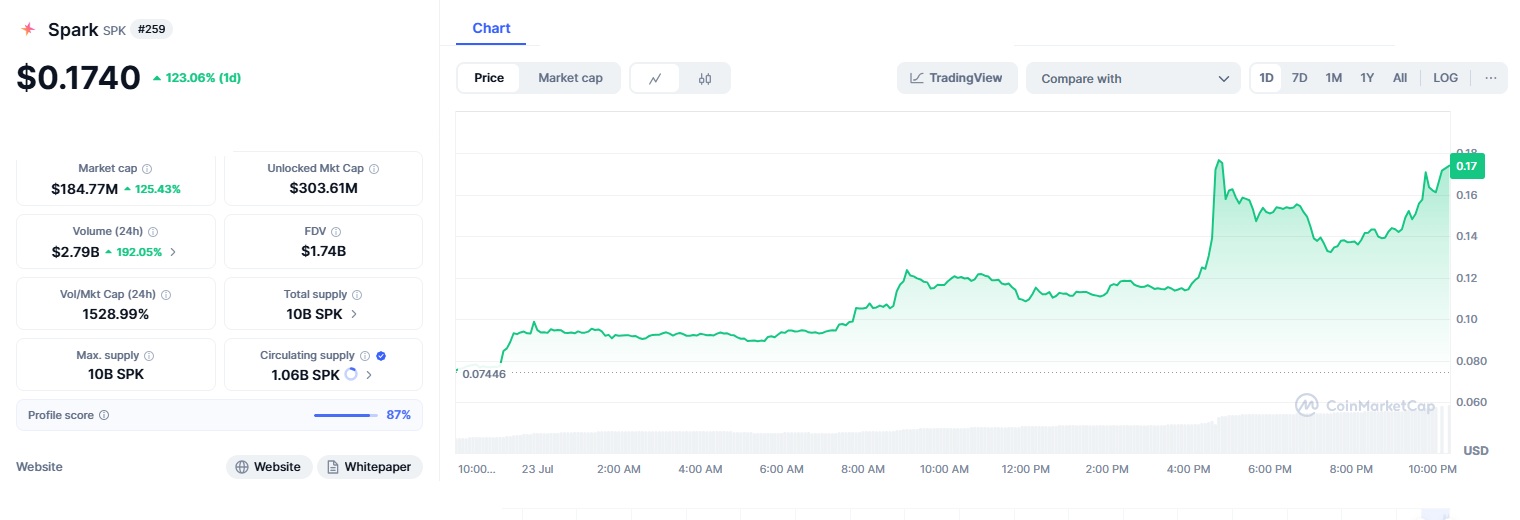Click the 10B SPK Max. supply value
The height and width of the screenshot is (520, 1520).
116,375
